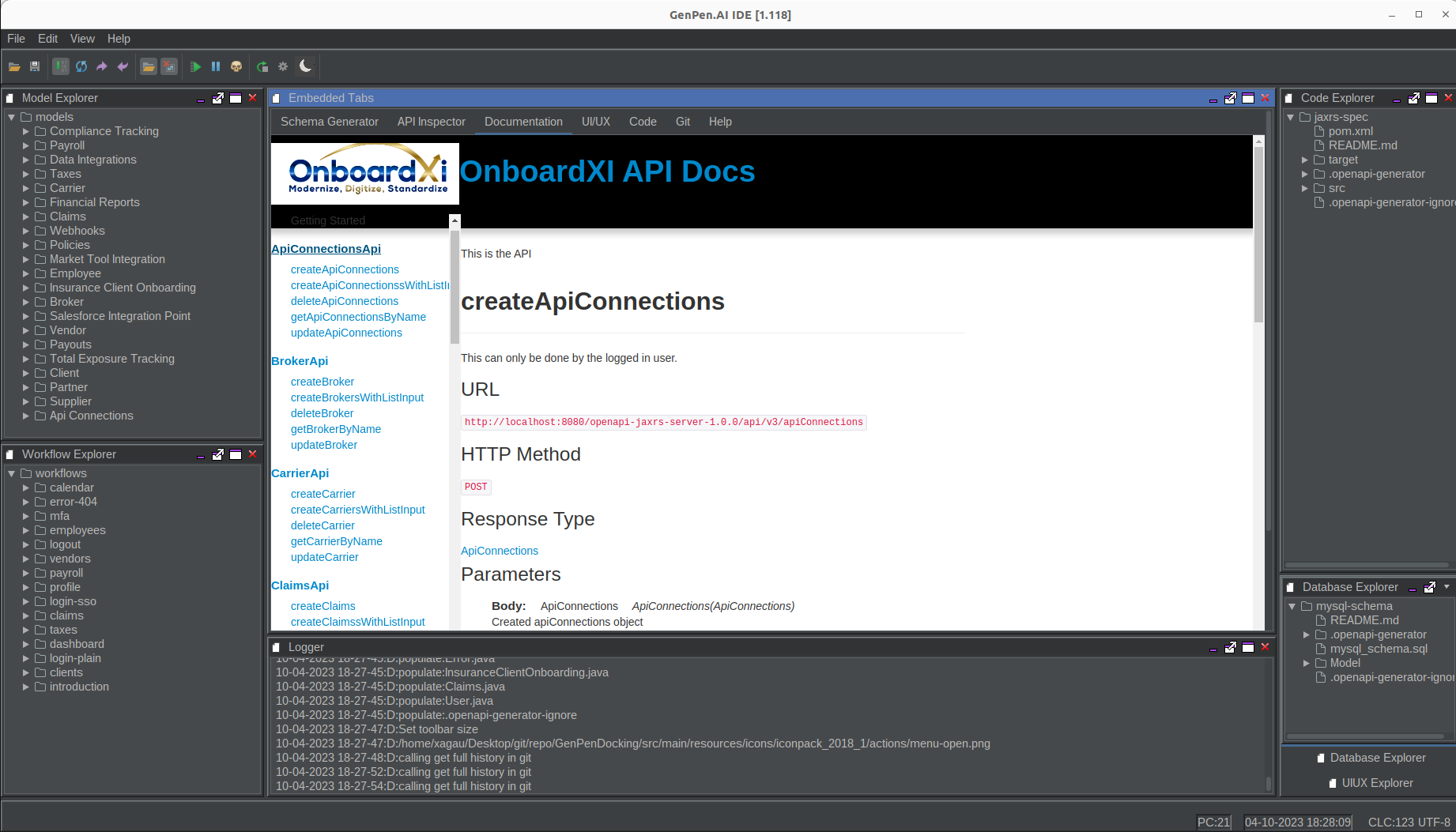Open the ApiConnectionsApi docs link
This screenshot has height=832, width=1456.
coord(326,249)
